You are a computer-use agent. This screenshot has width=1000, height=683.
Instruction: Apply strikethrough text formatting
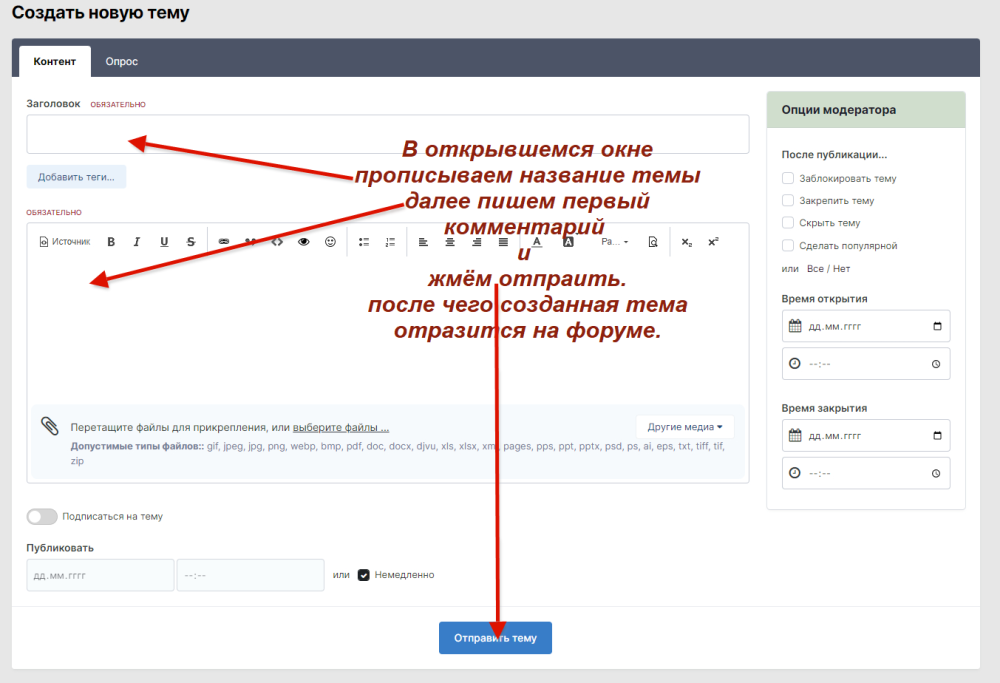191,242
